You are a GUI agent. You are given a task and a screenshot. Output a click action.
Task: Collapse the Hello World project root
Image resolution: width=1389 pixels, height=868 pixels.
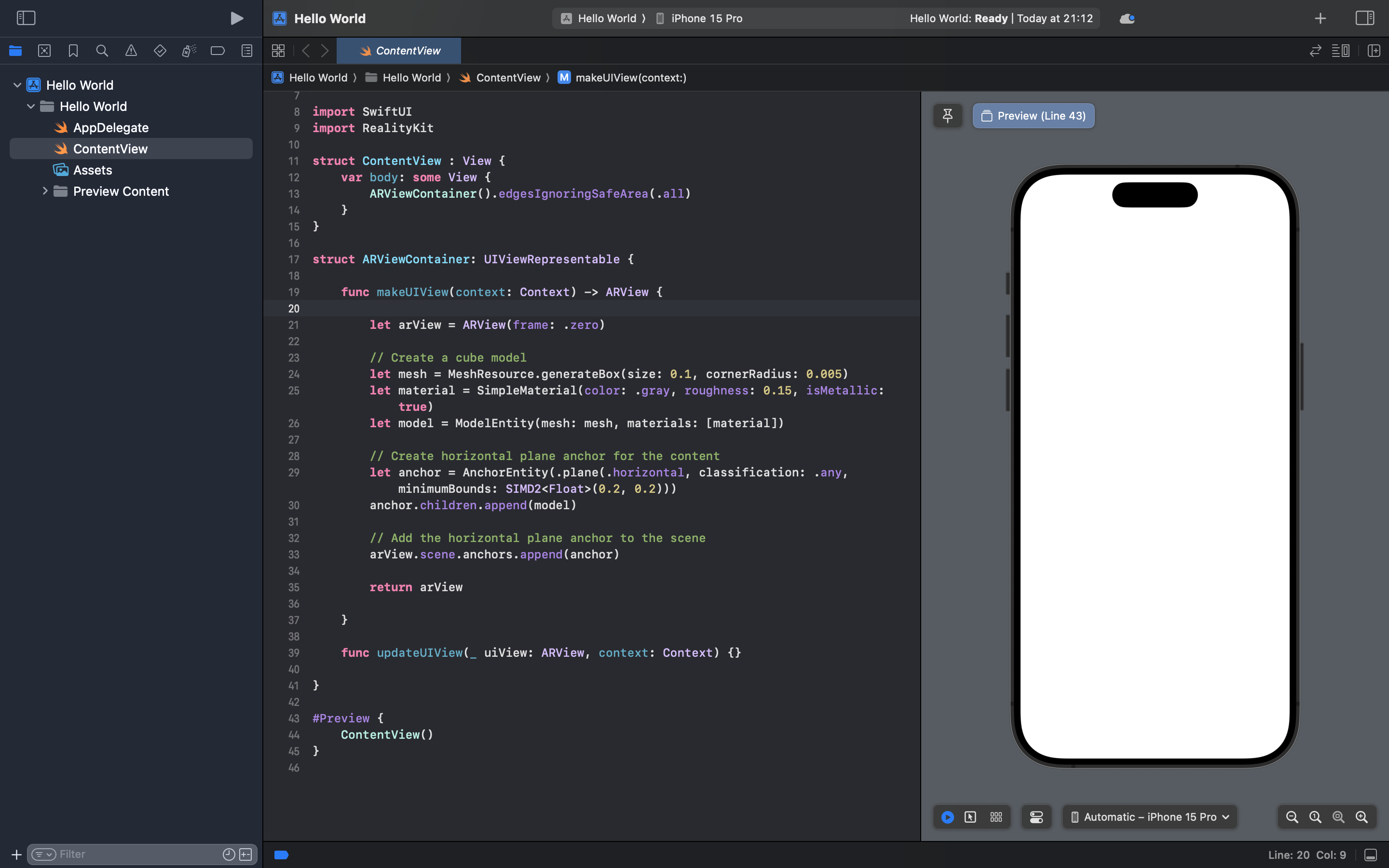coord(17,85)
